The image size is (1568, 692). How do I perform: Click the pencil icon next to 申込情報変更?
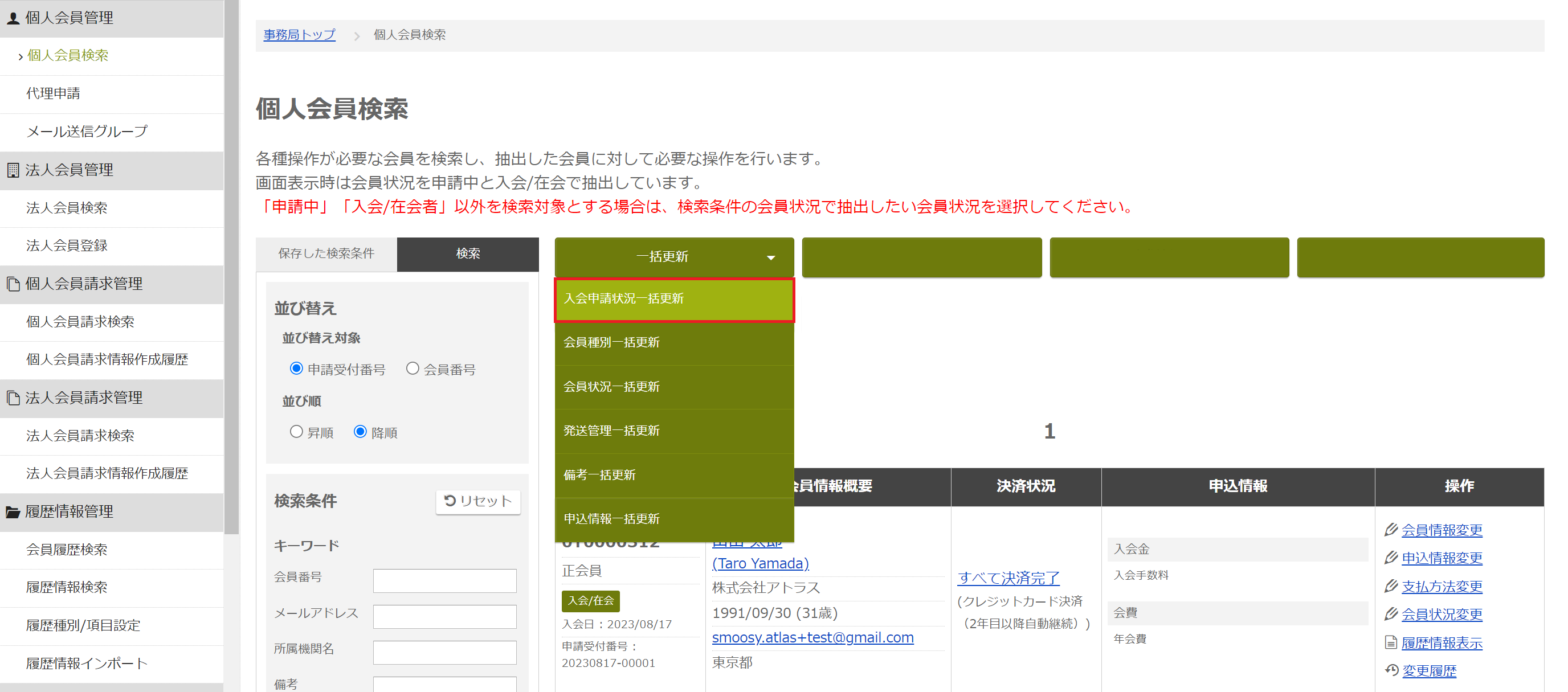click(x=1391, y=558)
